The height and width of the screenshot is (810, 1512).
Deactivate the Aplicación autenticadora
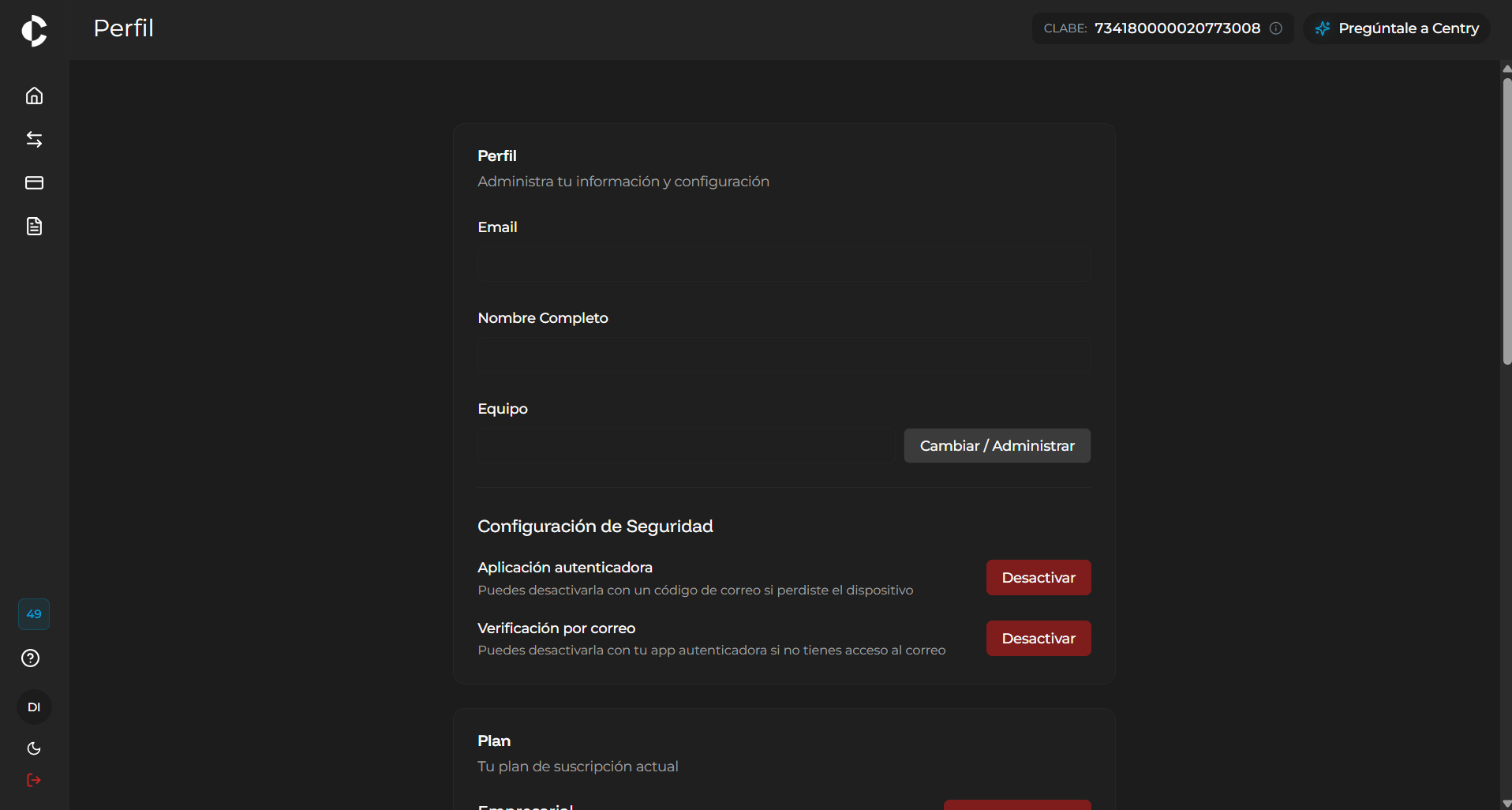[1039, 578]
